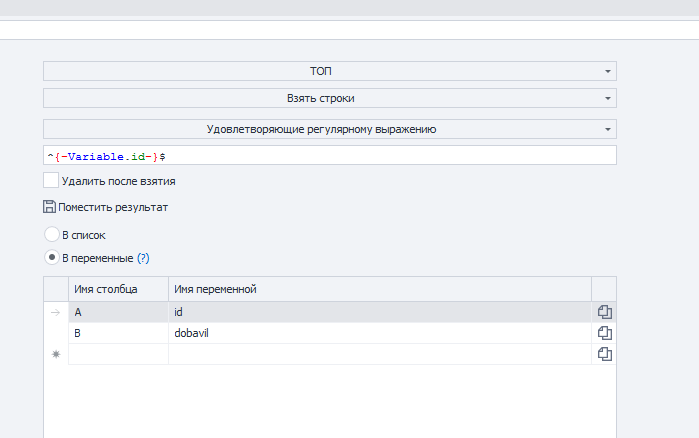Open the ТОП dropdown
This screenshot has width=699, height=438.
pyautogui.click(x=329, y=71)
